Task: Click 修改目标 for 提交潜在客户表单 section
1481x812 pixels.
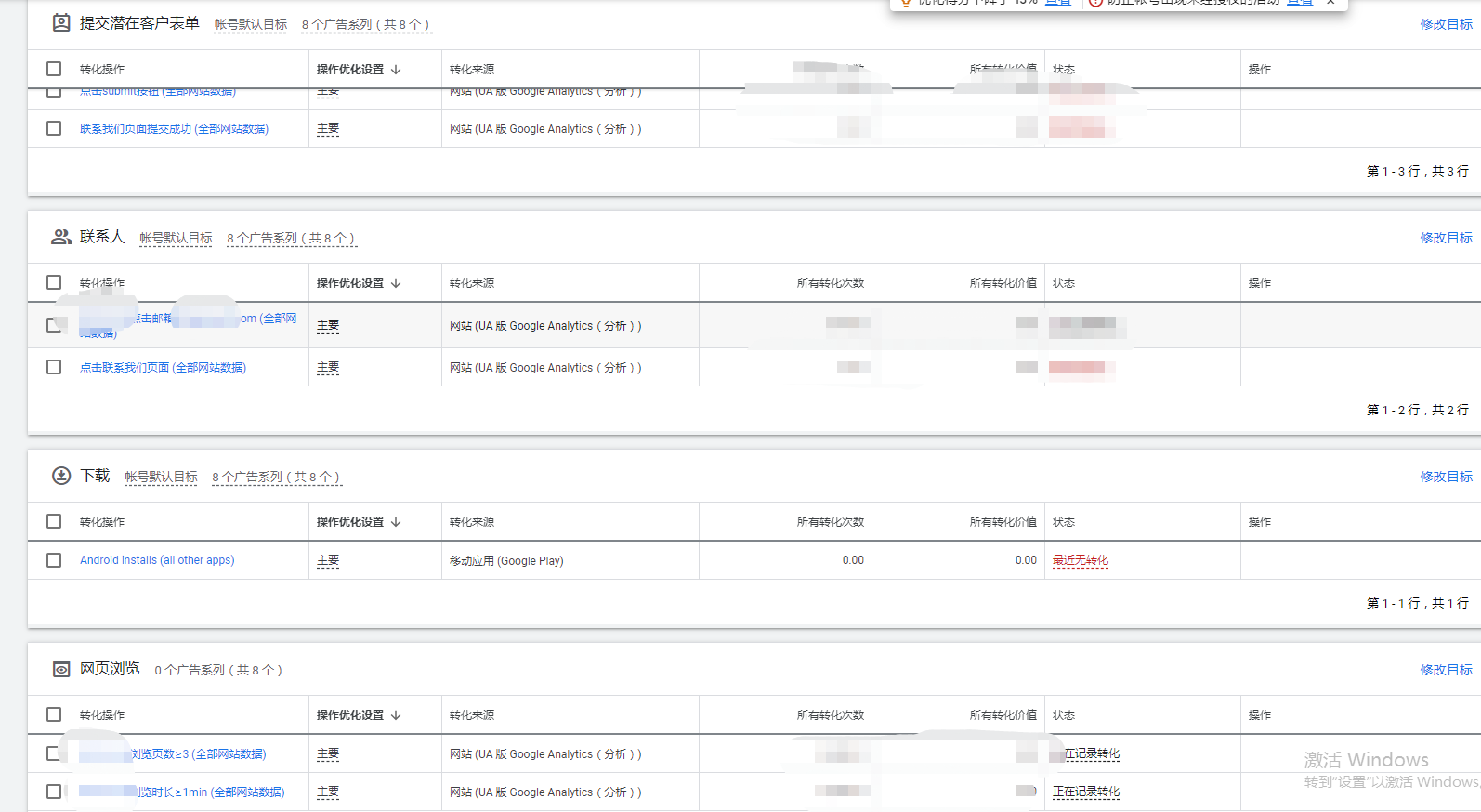Action: coord(1446,24)
